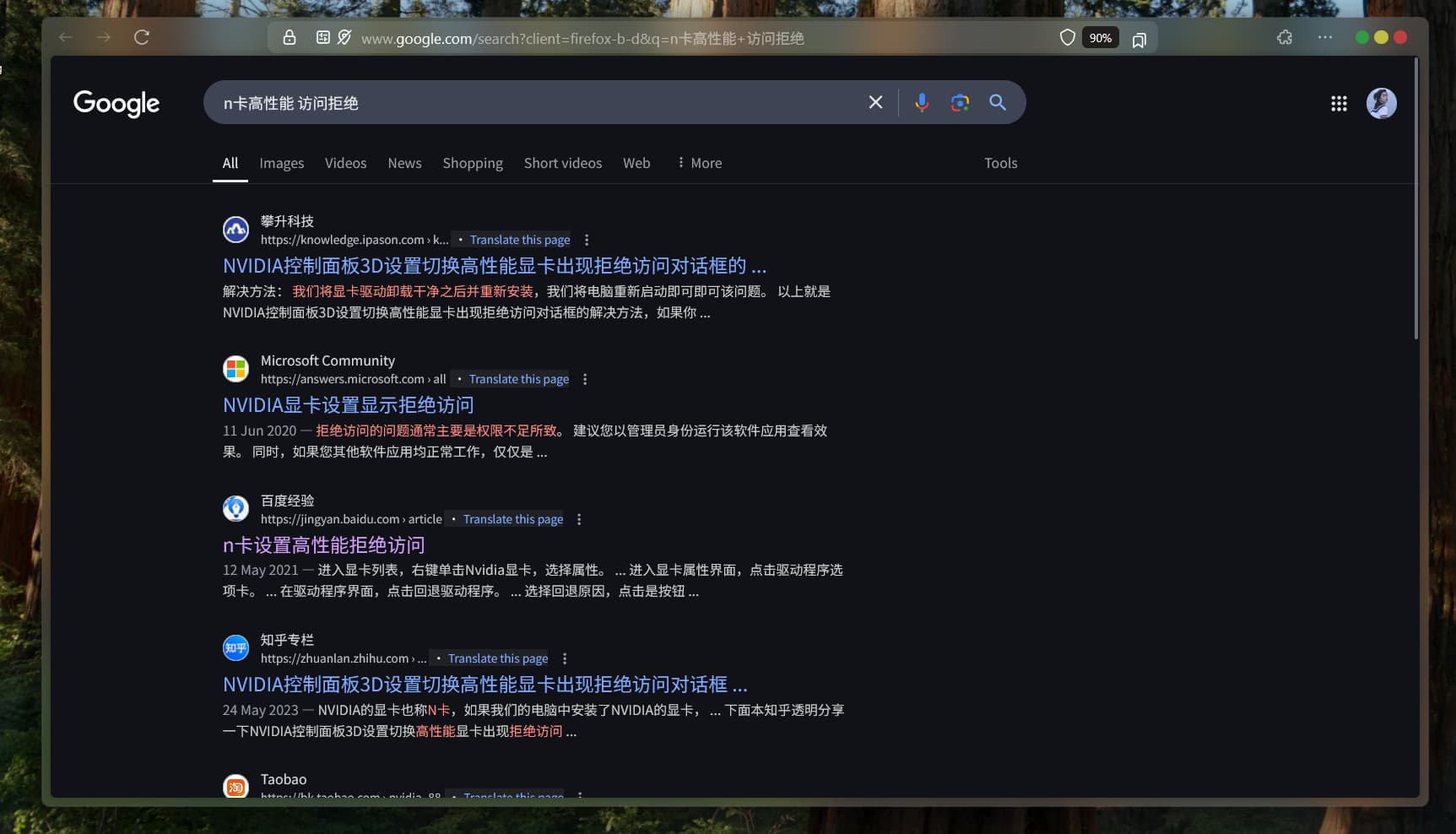Image resolution: width=1456 pixels, height=834 pixels.
Task: Open the search Tools options
Action: tap(1000, 163)
